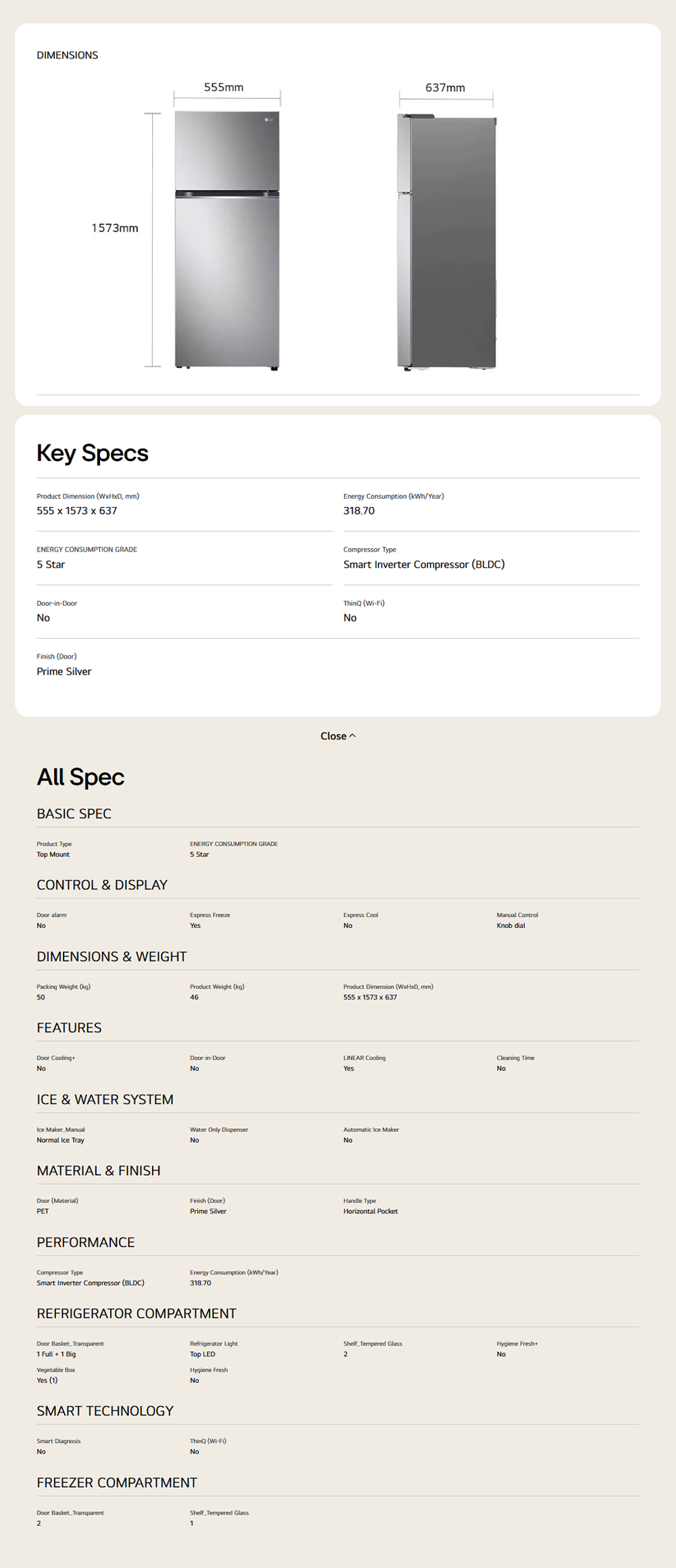Click the All Spec heading
This screenshot has width=676, height=1568.
(x=80, y=777)
